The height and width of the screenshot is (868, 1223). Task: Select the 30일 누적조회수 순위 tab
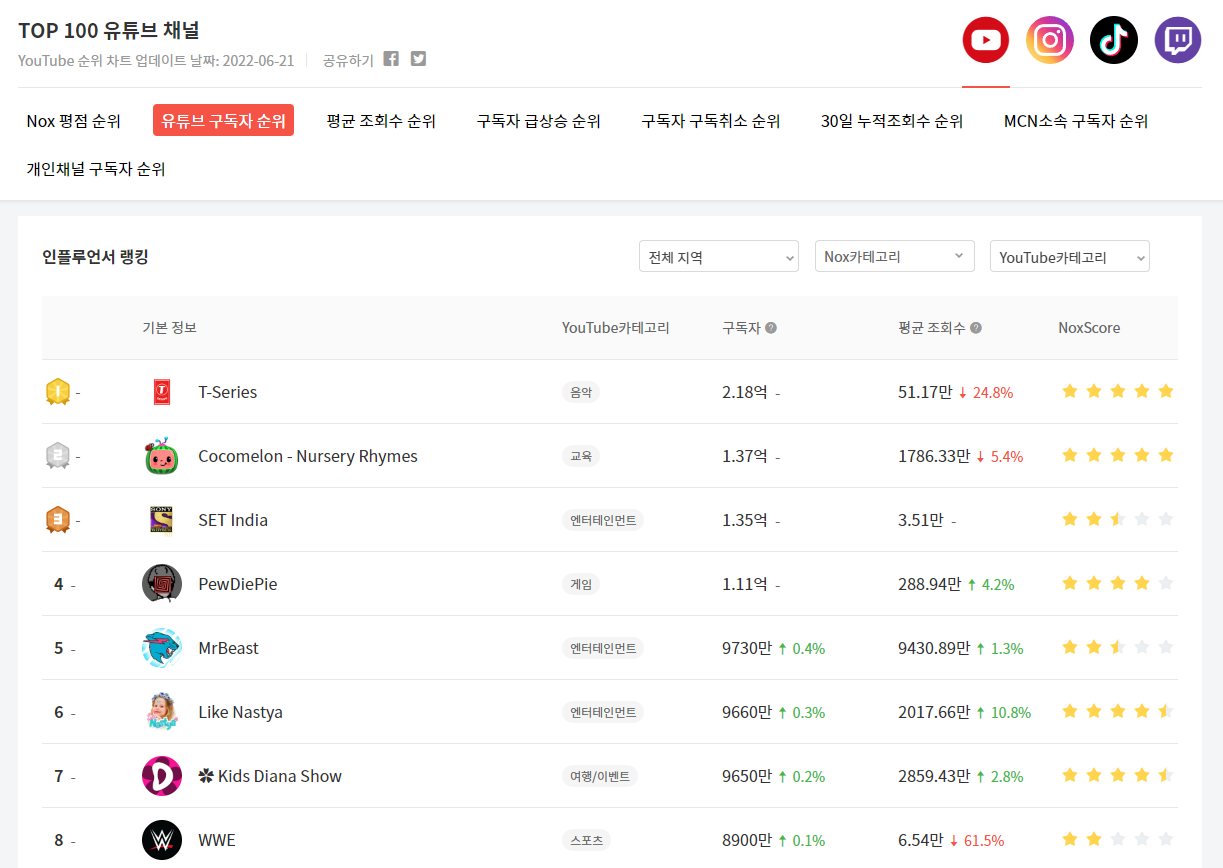click(892, 121)
